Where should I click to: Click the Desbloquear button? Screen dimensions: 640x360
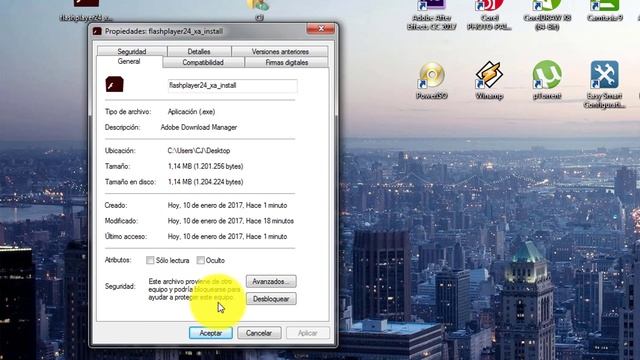tap(271, 299)
